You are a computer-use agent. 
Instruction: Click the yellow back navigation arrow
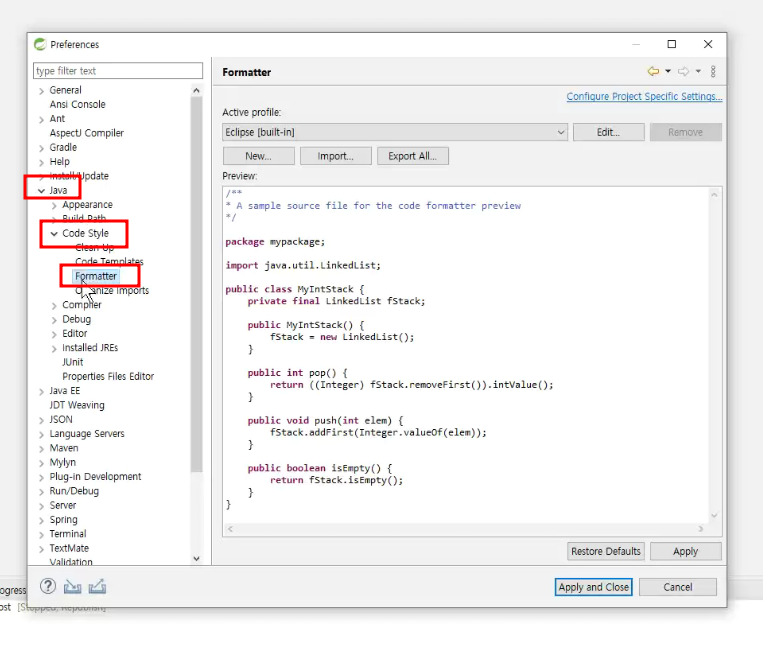pos(653,72)
